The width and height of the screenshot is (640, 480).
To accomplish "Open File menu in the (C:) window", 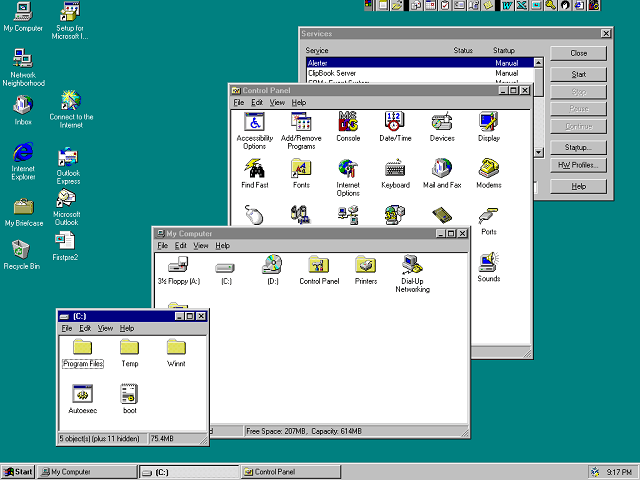I will point(67,329).
